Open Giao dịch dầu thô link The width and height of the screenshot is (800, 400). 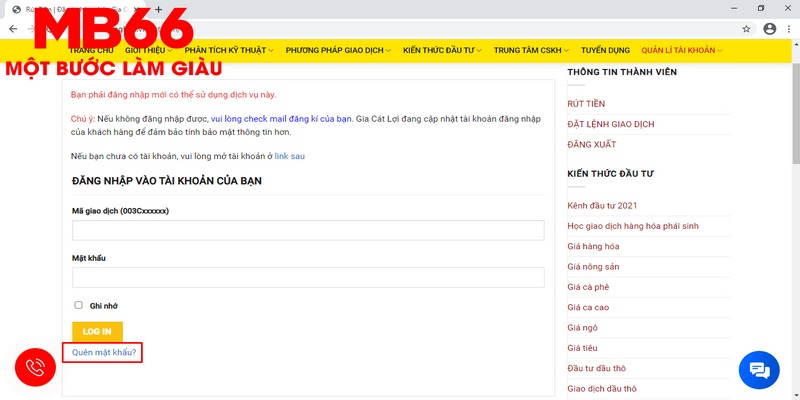pos(602,389)
